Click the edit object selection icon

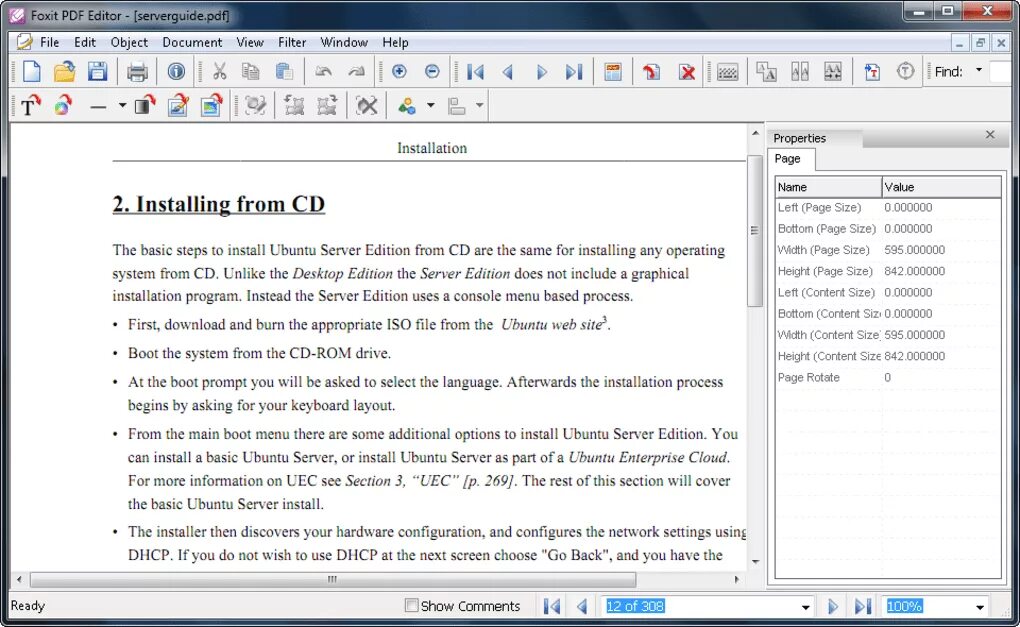(255, 105)
